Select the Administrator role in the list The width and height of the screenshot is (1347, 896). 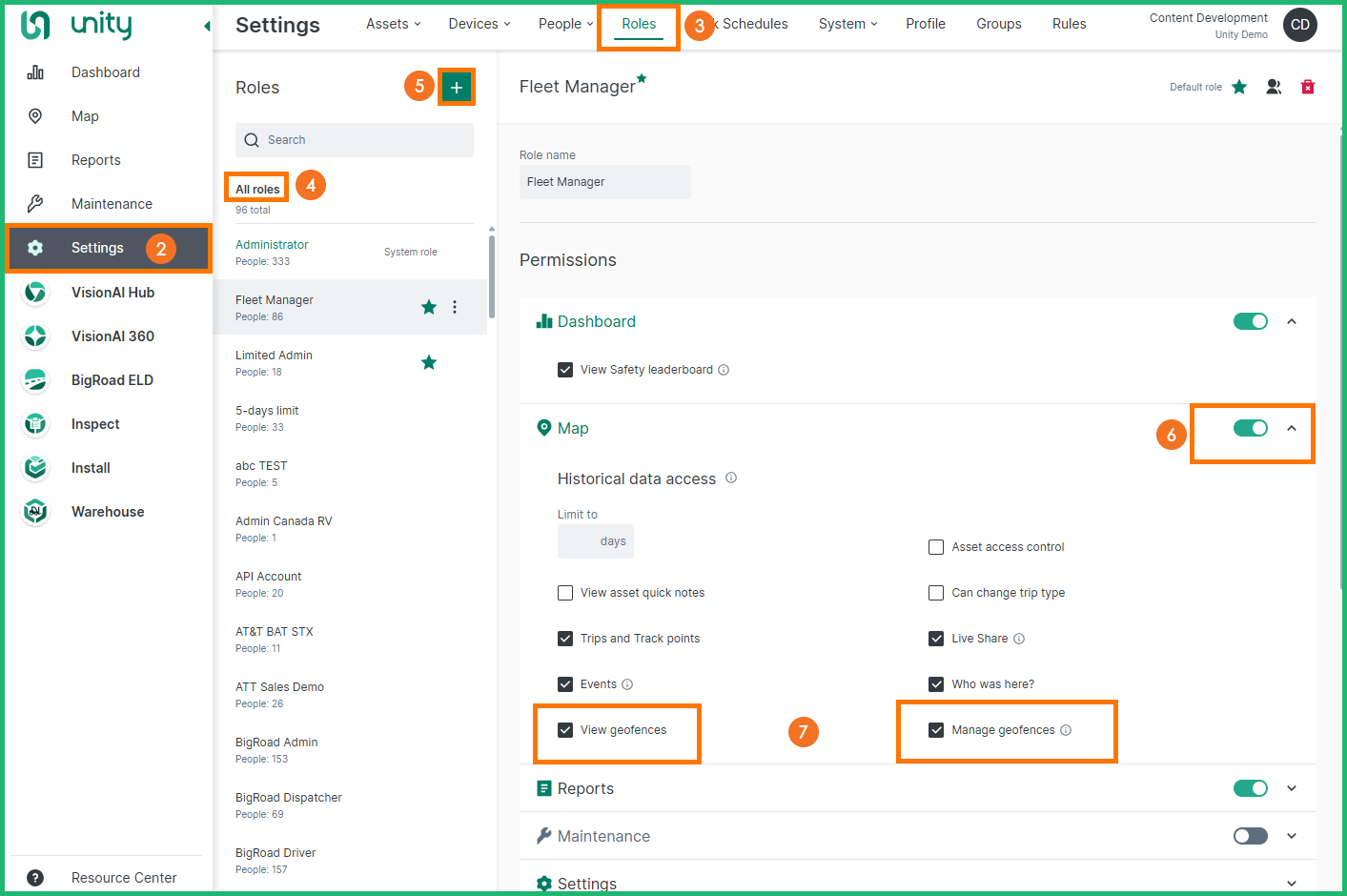tap(273, 245)
